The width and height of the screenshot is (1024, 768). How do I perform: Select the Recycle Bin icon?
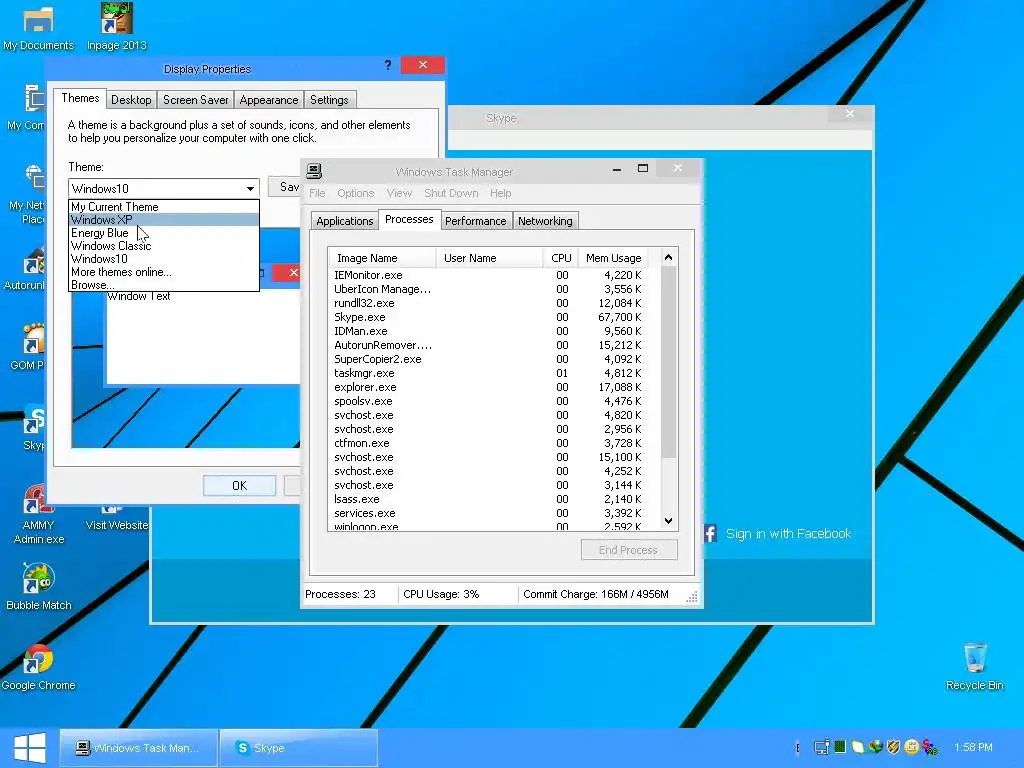click(974, 667)
